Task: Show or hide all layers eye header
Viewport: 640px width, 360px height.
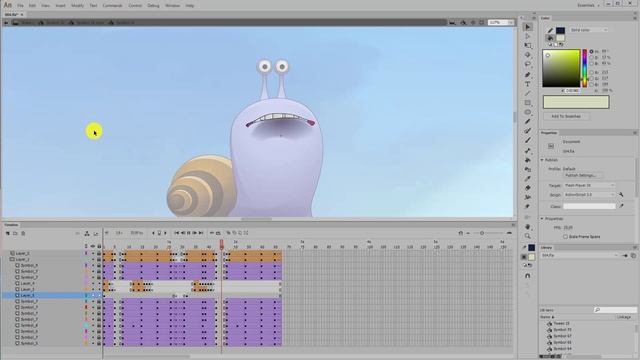Action: tap(93, 247)
